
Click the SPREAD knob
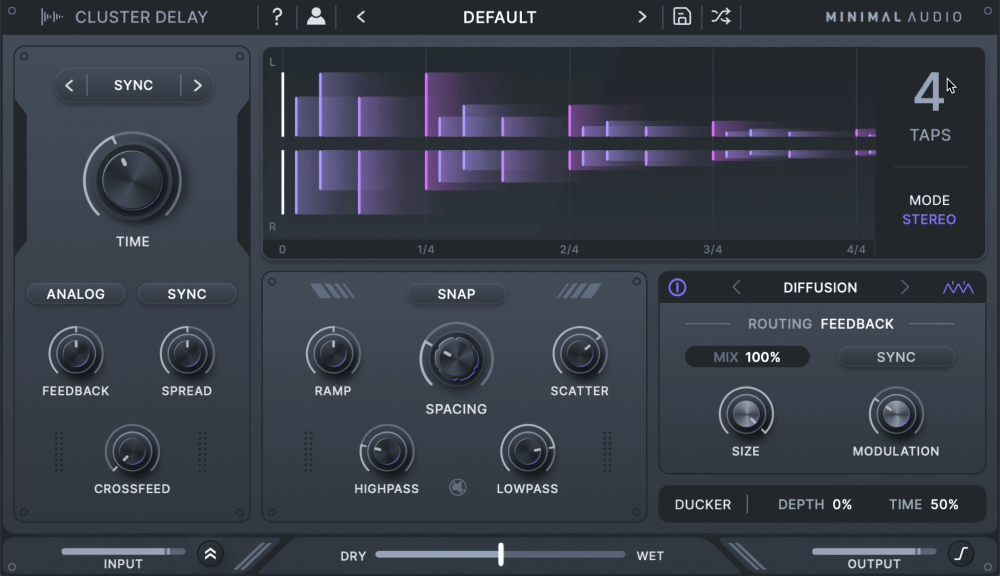pos(187,353)
